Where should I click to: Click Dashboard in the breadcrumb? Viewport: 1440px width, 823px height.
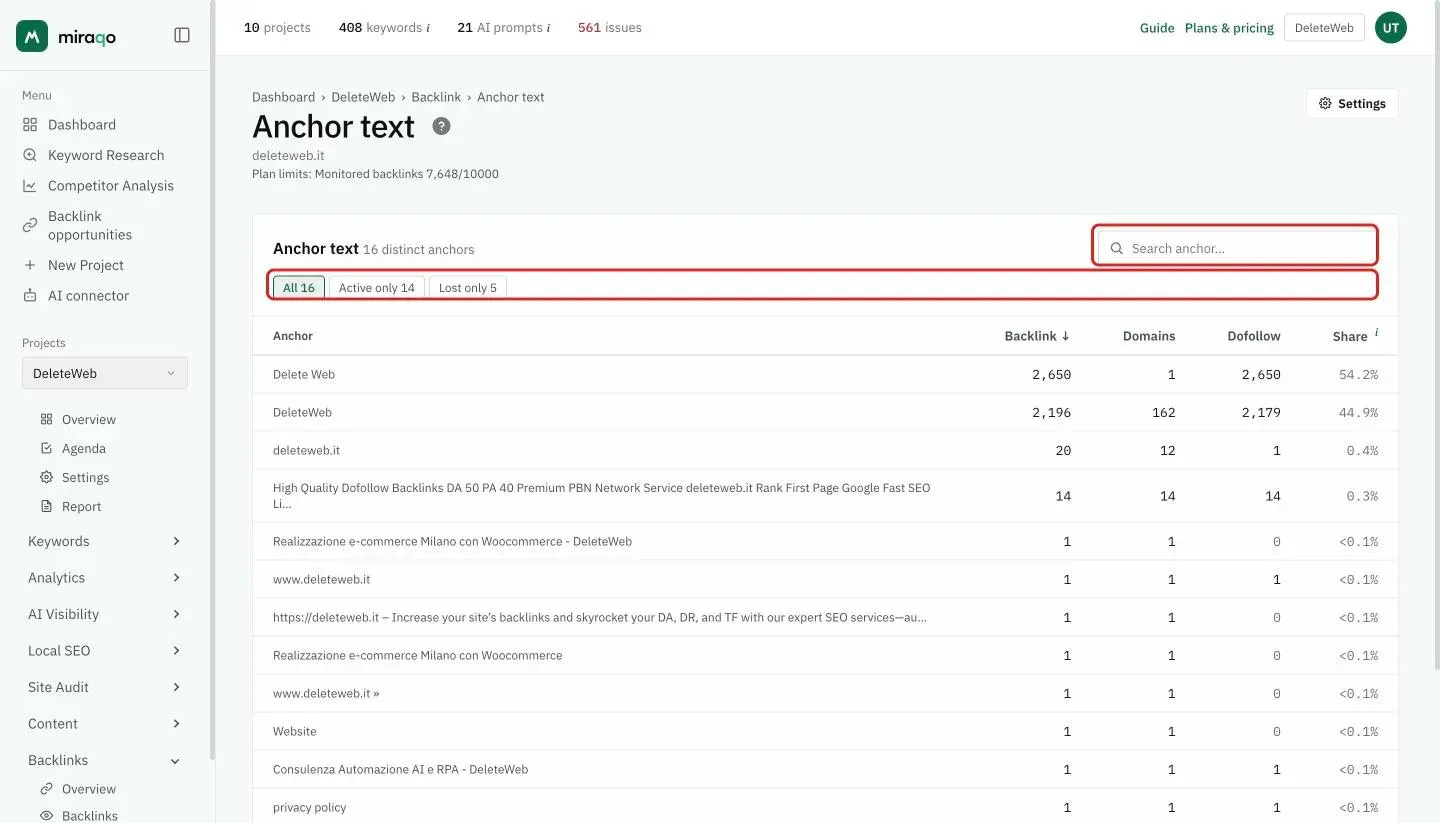click(x=283, y=97)
